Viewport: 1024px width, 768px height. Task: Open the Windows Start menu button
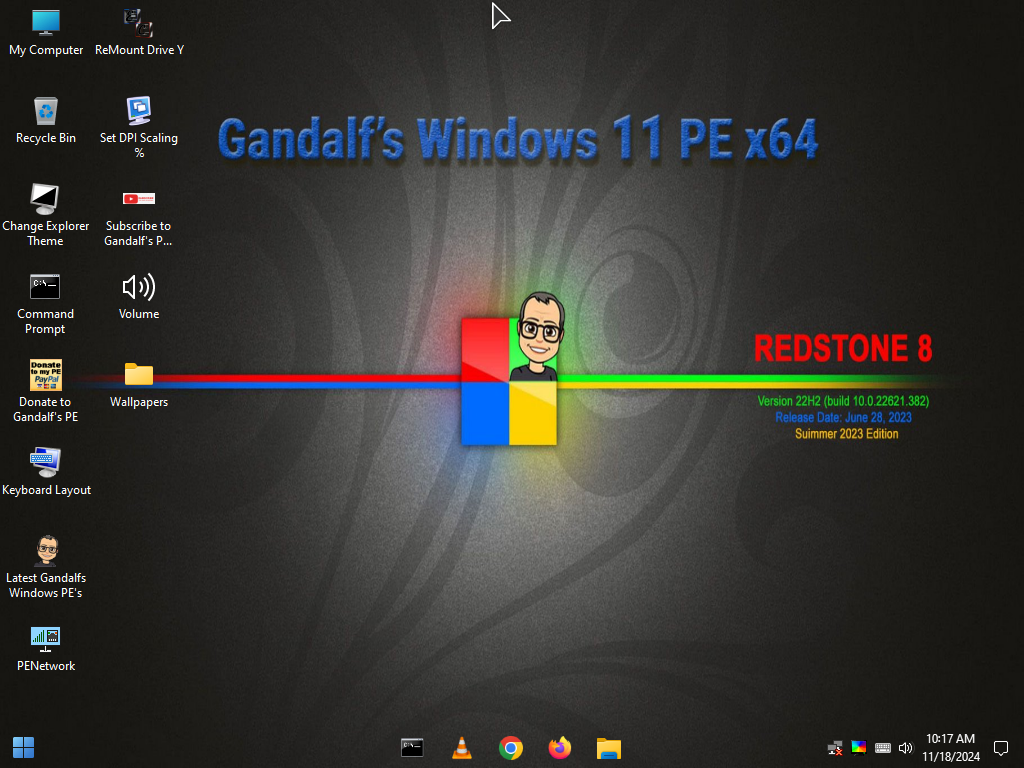pos(24,748)
